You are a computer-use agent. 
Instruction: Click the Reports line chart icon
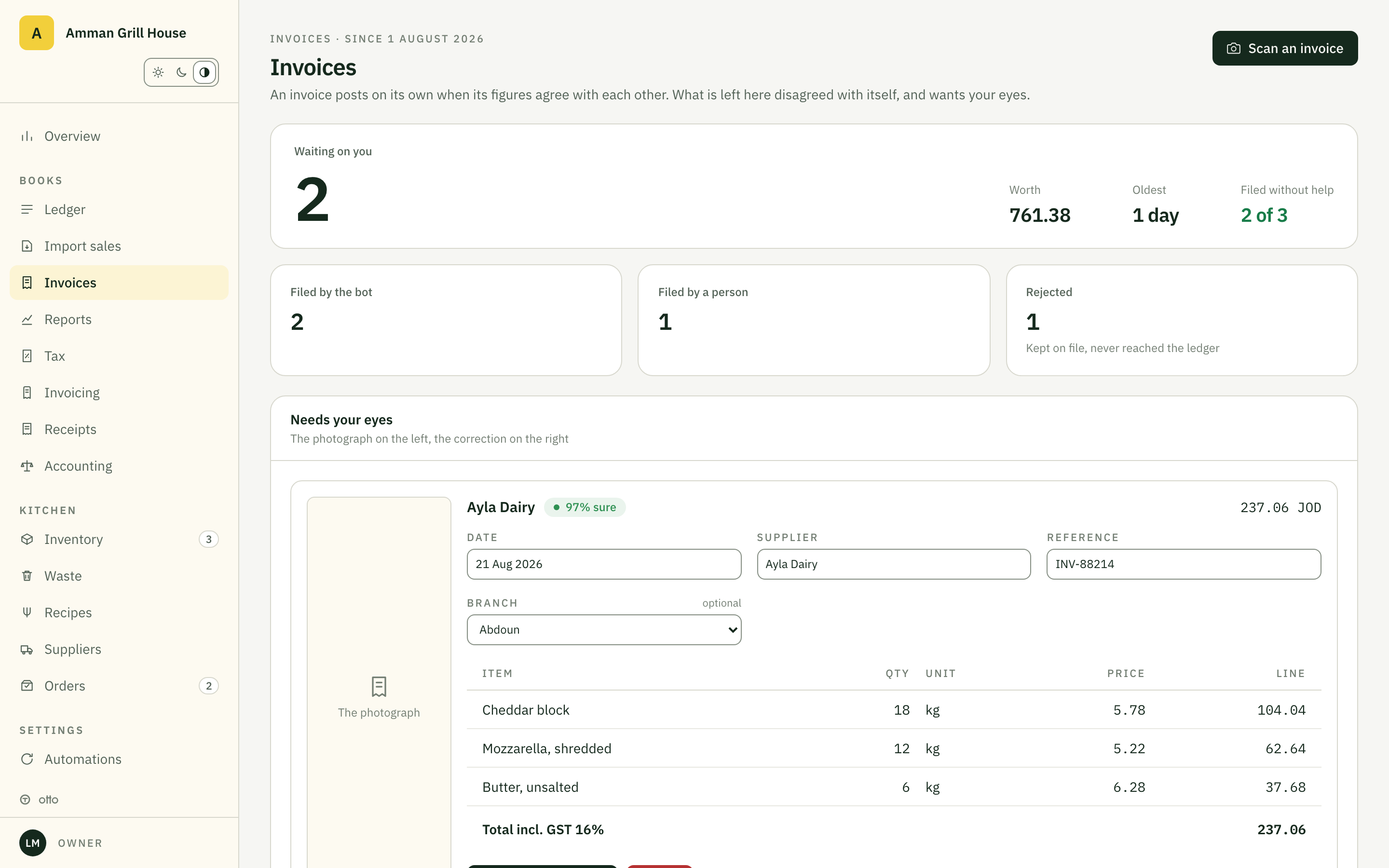point(27,319)
